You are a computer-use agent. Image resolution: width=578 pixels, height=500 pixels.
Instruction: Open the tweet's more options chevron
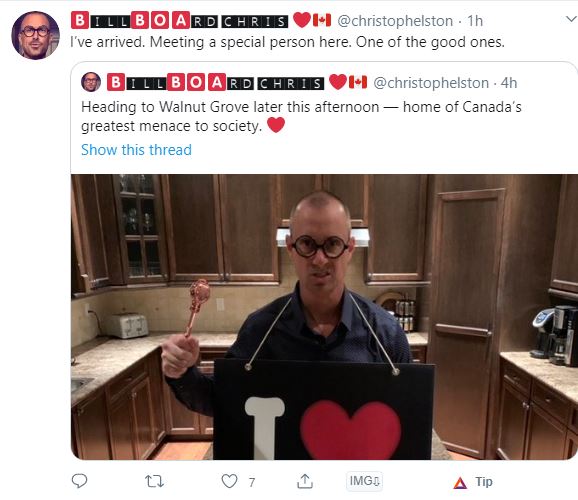pyautogui.click(x=571, y=18)
